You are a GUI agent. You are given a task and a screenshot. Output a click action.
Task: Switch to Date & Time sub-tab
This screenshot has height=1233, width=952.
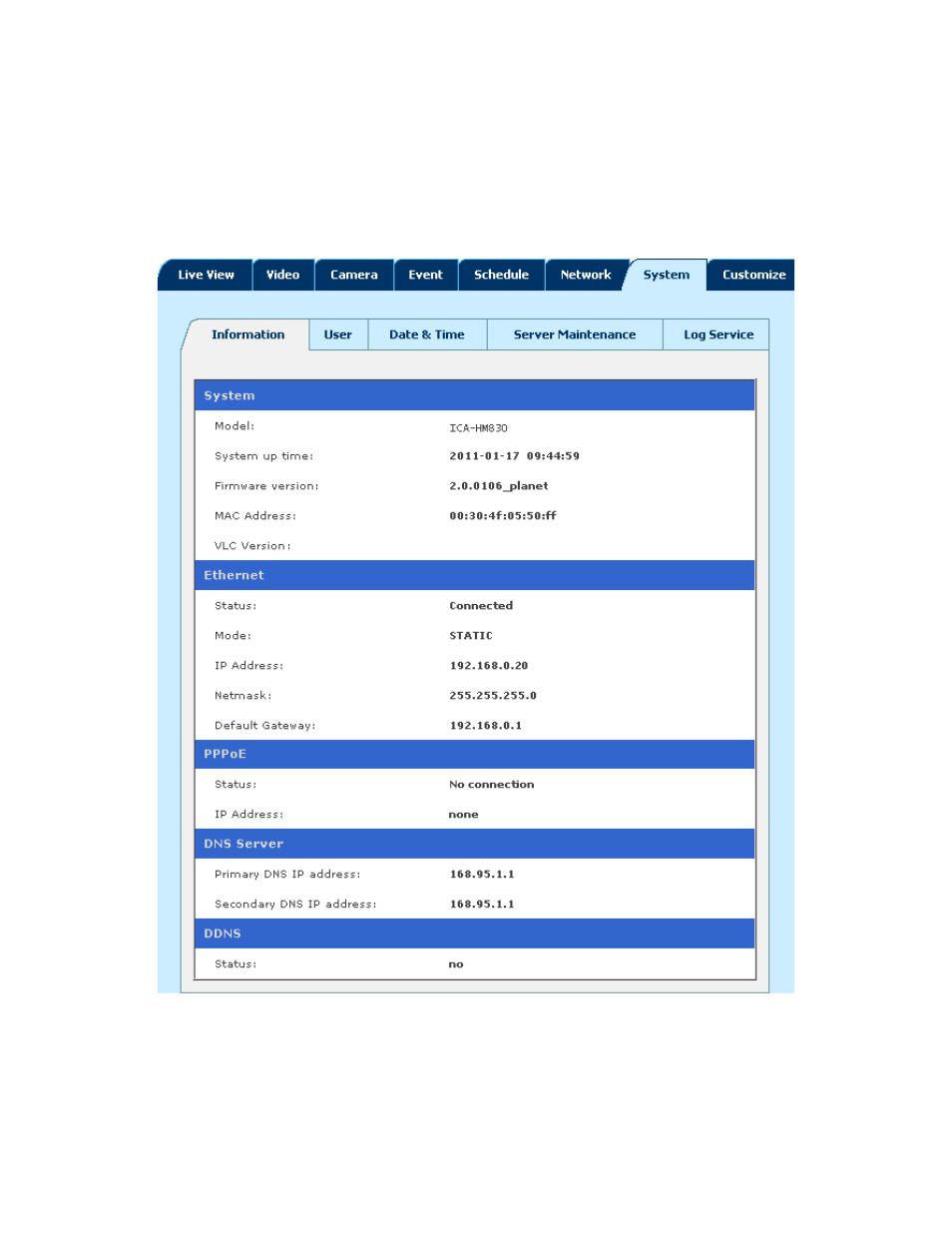pos(426,334)
